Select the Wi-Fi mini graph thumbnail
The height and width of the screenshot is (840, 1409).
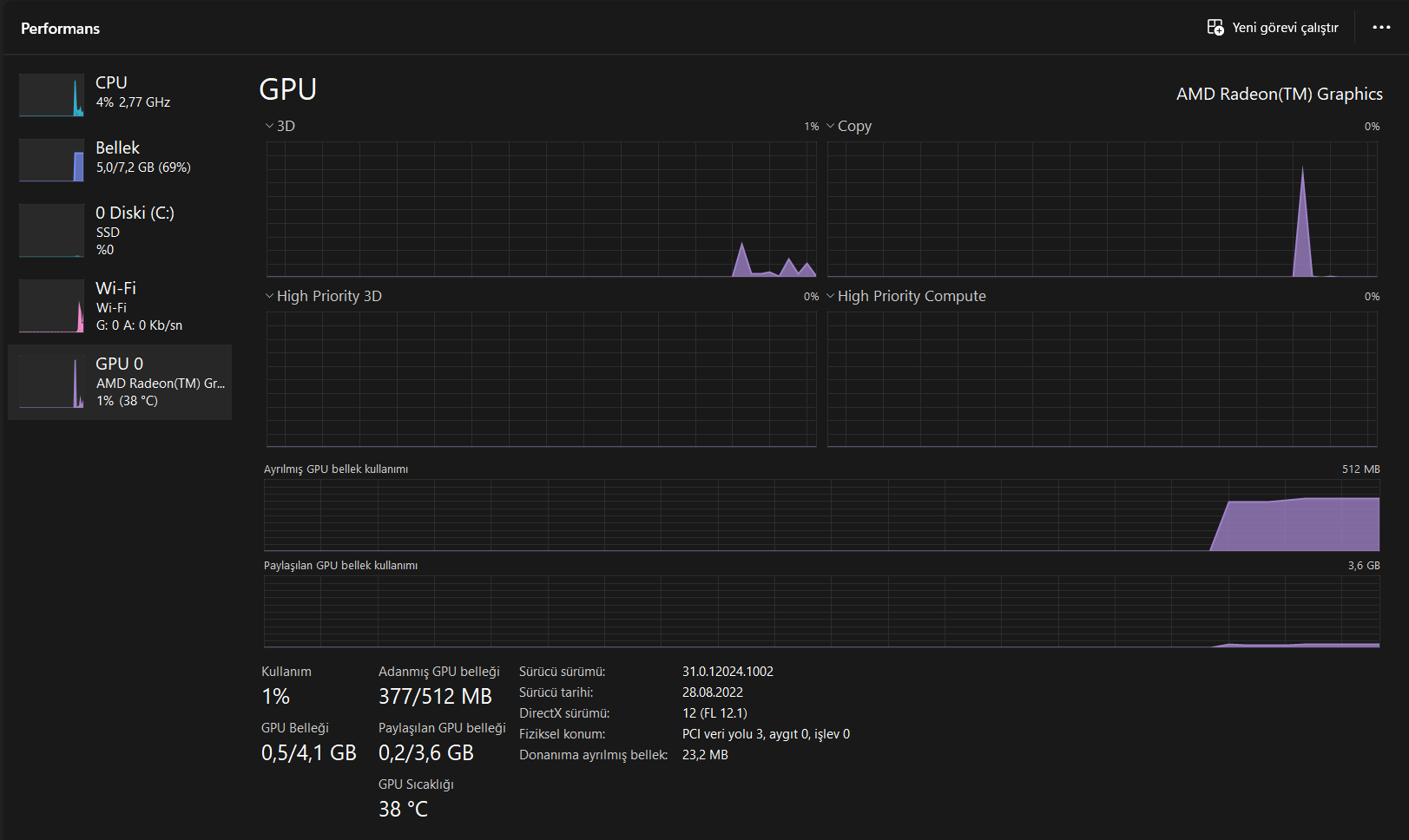coord(52,305)
